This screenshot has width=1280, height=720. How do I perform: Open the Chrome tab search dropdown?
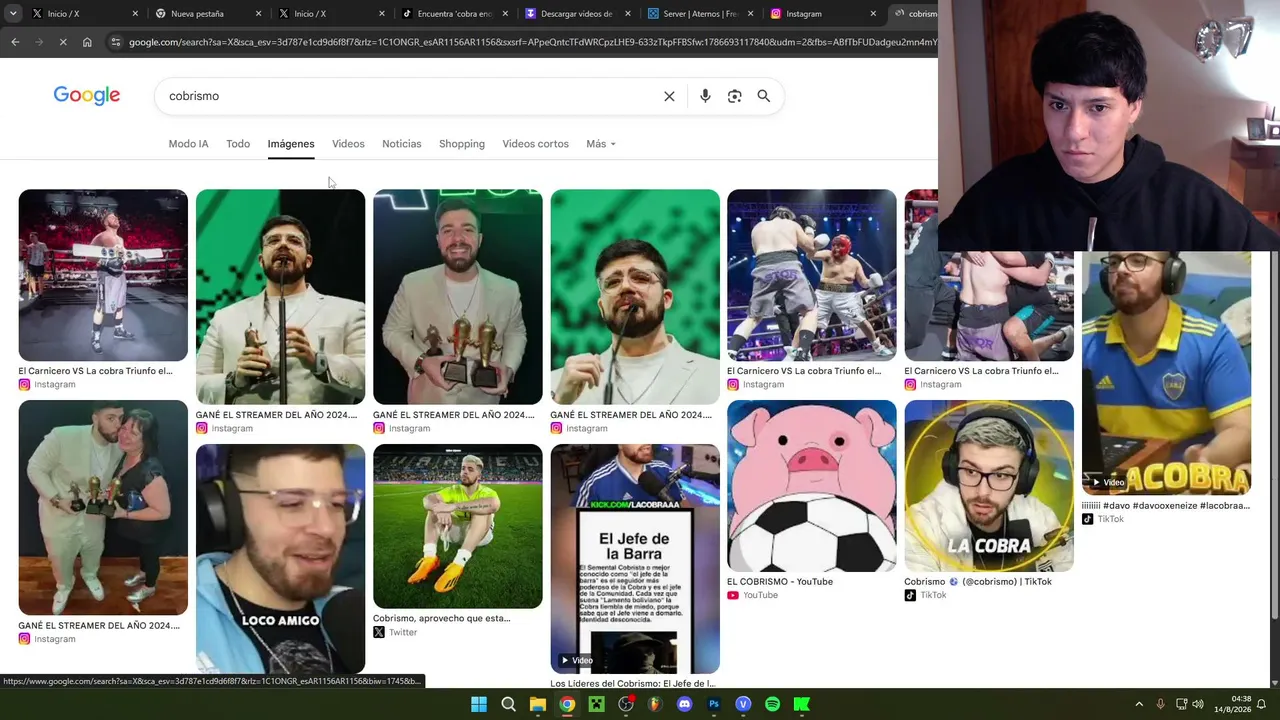click(x=13, y=14)
